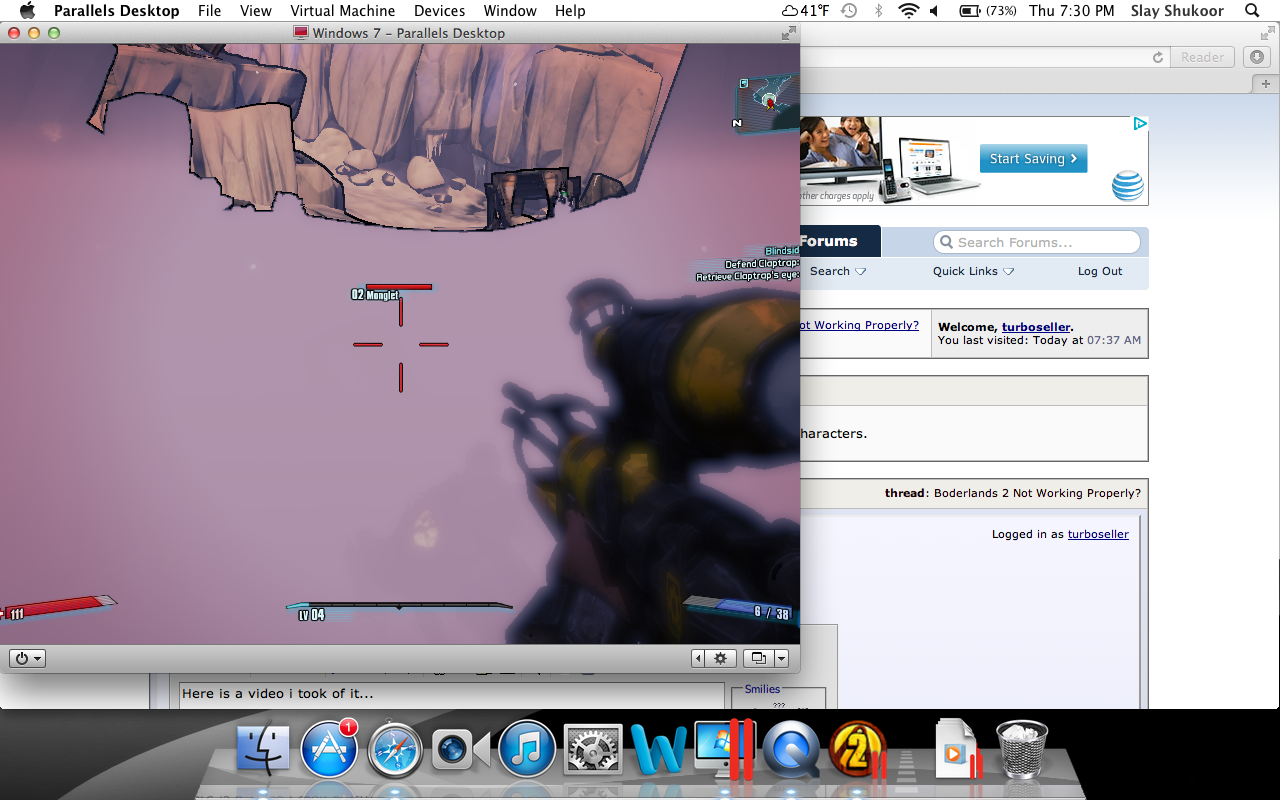Screen dimensions: 1280x800
Task: Open the battery status (73%) menu
Action: pyautogui.click(x=988, y=11)
